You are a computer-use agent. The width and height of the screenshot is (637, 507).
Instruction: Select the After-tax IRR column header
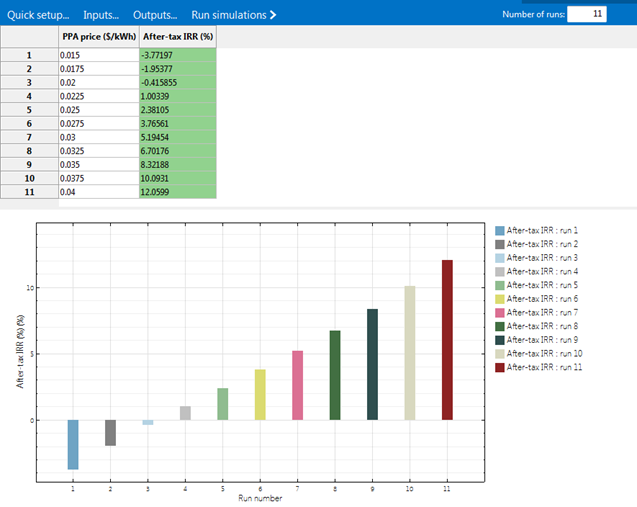[x=177, y=37]
